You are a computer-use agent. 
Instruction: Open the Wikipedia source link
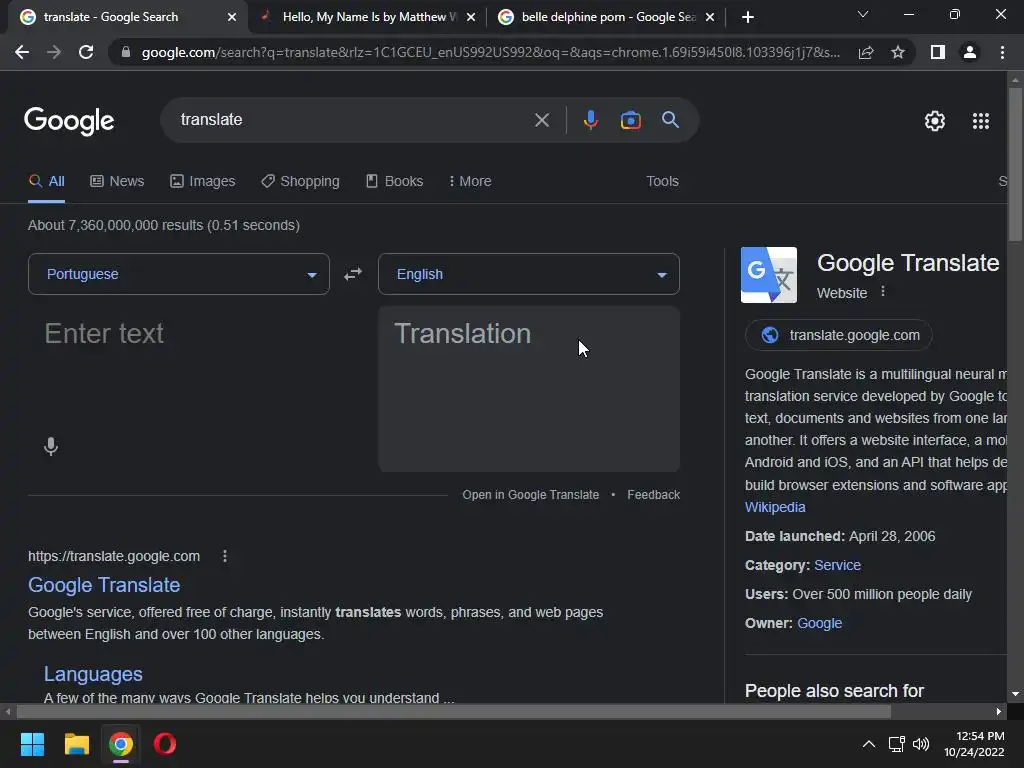775,507
